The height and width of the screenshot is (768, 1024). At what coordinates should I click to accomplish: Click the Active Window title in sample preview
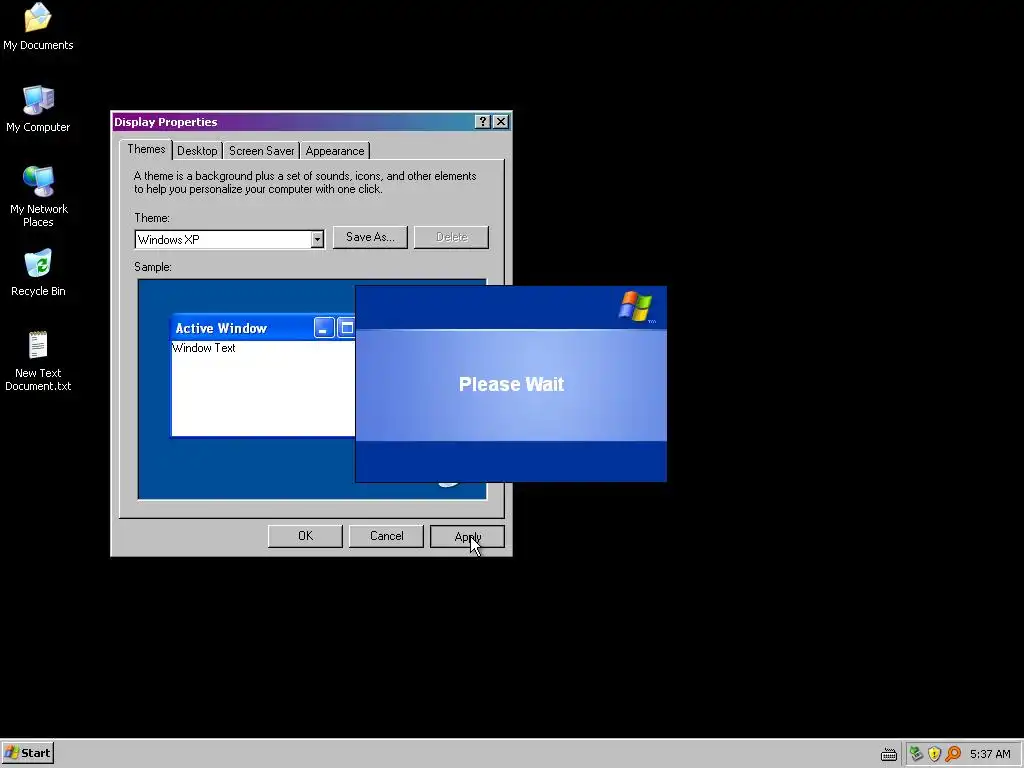tap(221, 328)
